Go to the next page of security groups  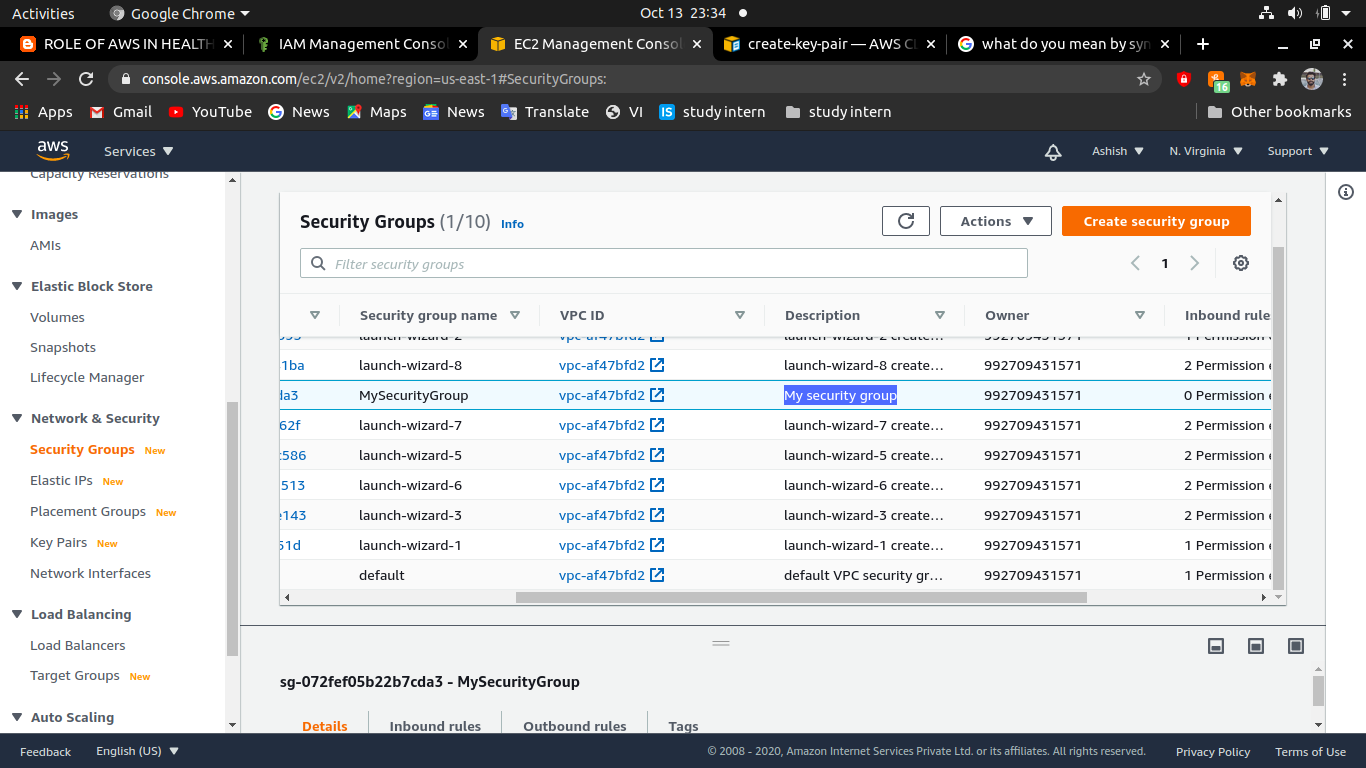[1194, 263]
